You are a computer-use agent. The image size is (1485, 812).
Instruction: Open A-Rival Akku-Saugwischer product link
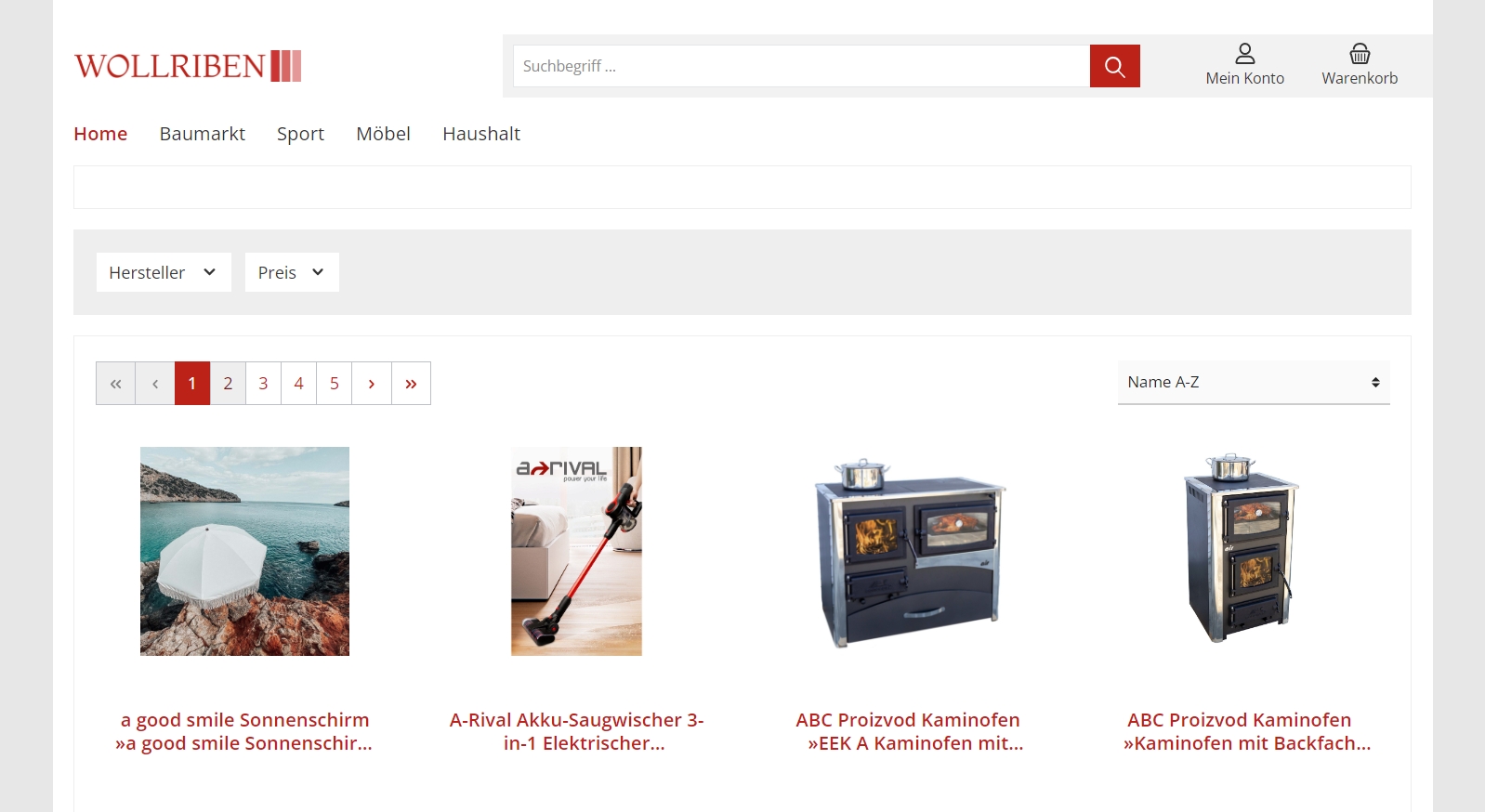[577, 731]
